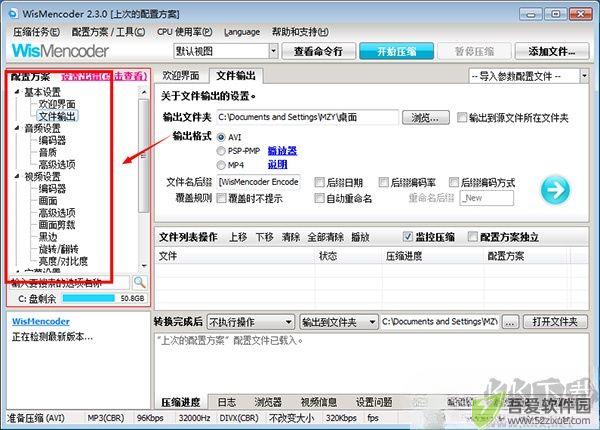This screenshot has width=600, height=430.
Task: Click 播放 in file list operations
Action: click(x=360, y=237)
